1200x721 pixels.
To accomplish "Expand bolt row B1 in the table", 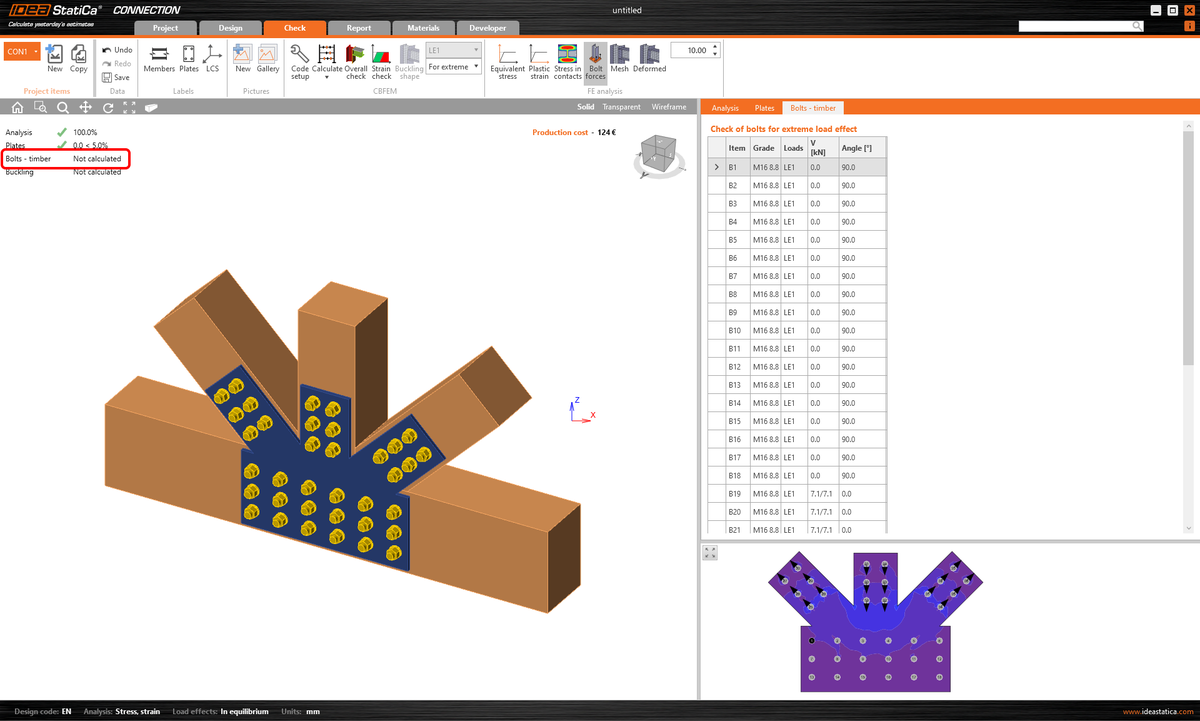I will point(714,166).
